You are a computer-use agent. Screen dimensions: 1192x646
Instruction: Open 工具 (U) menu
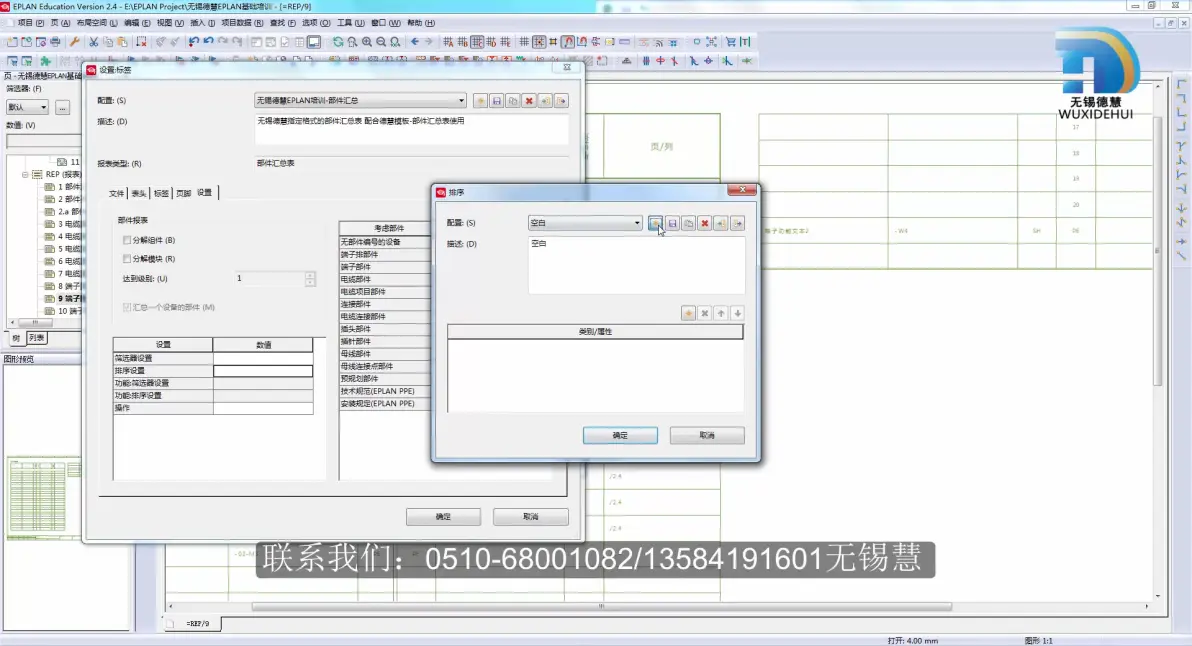coord(350,23)
